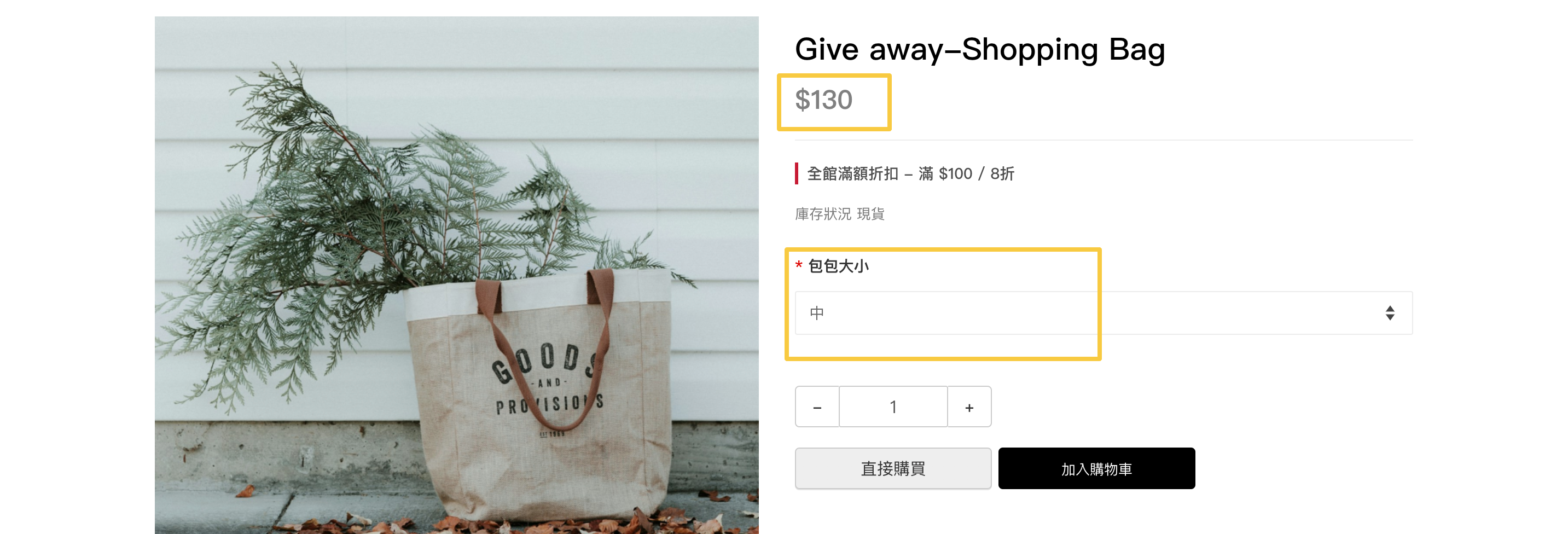1568x534 pixels.
Task: Click the Give away–Shopping Bag title
Action: pos(979,49)
